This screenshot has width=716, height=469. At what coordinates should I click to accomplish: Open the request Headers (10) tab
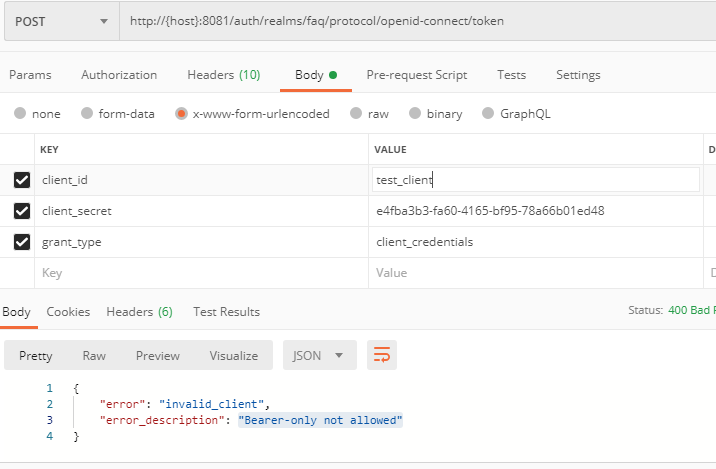[x=223, y=75]
